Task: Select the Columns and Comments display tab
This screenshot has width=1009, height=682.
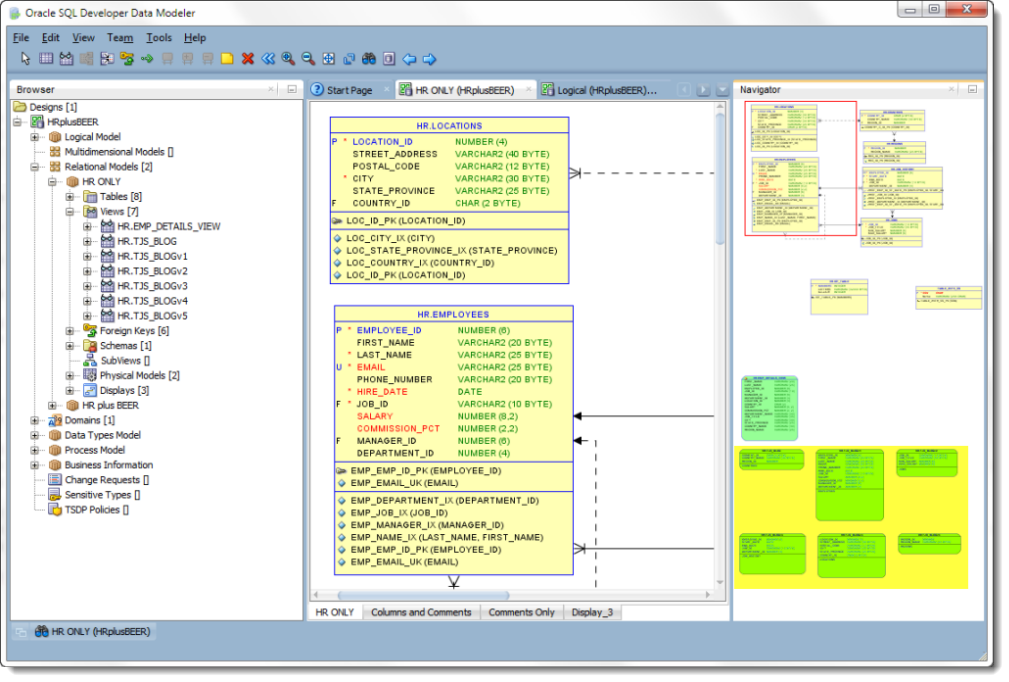Action: pos(421,613)
